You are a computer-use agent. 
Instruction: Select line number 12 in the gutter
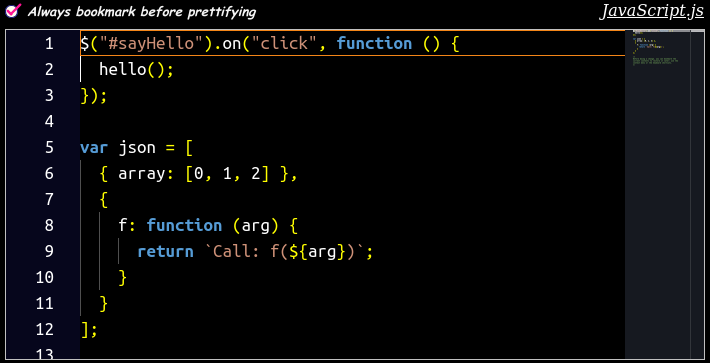pyautogui.click(x=44, y=330)
